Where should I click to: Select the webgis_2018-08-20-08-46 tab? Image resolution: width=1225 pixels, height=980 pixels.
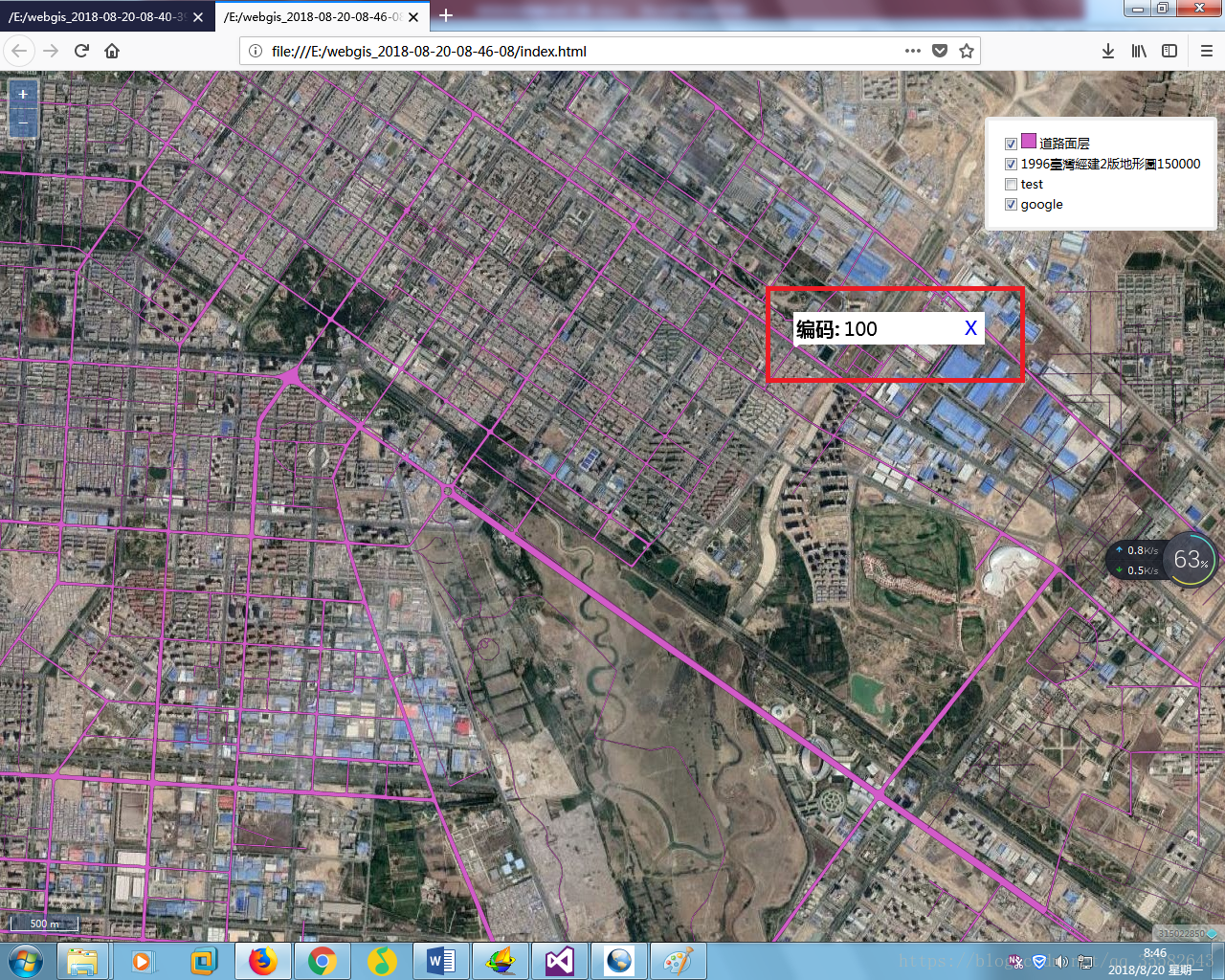[x=323, y=17]
